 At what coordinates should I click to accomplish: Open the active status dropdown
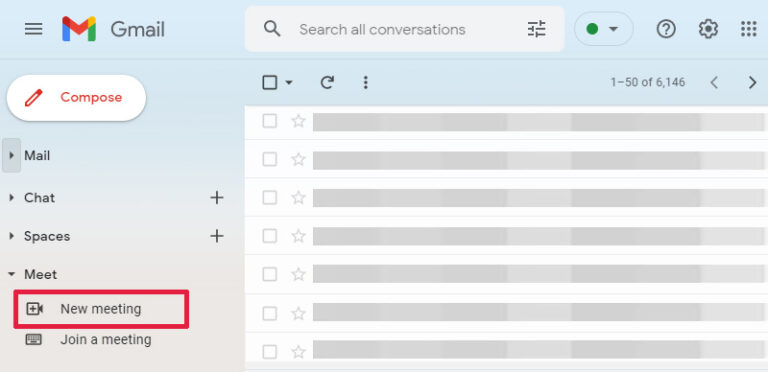[x=603, y=29]
